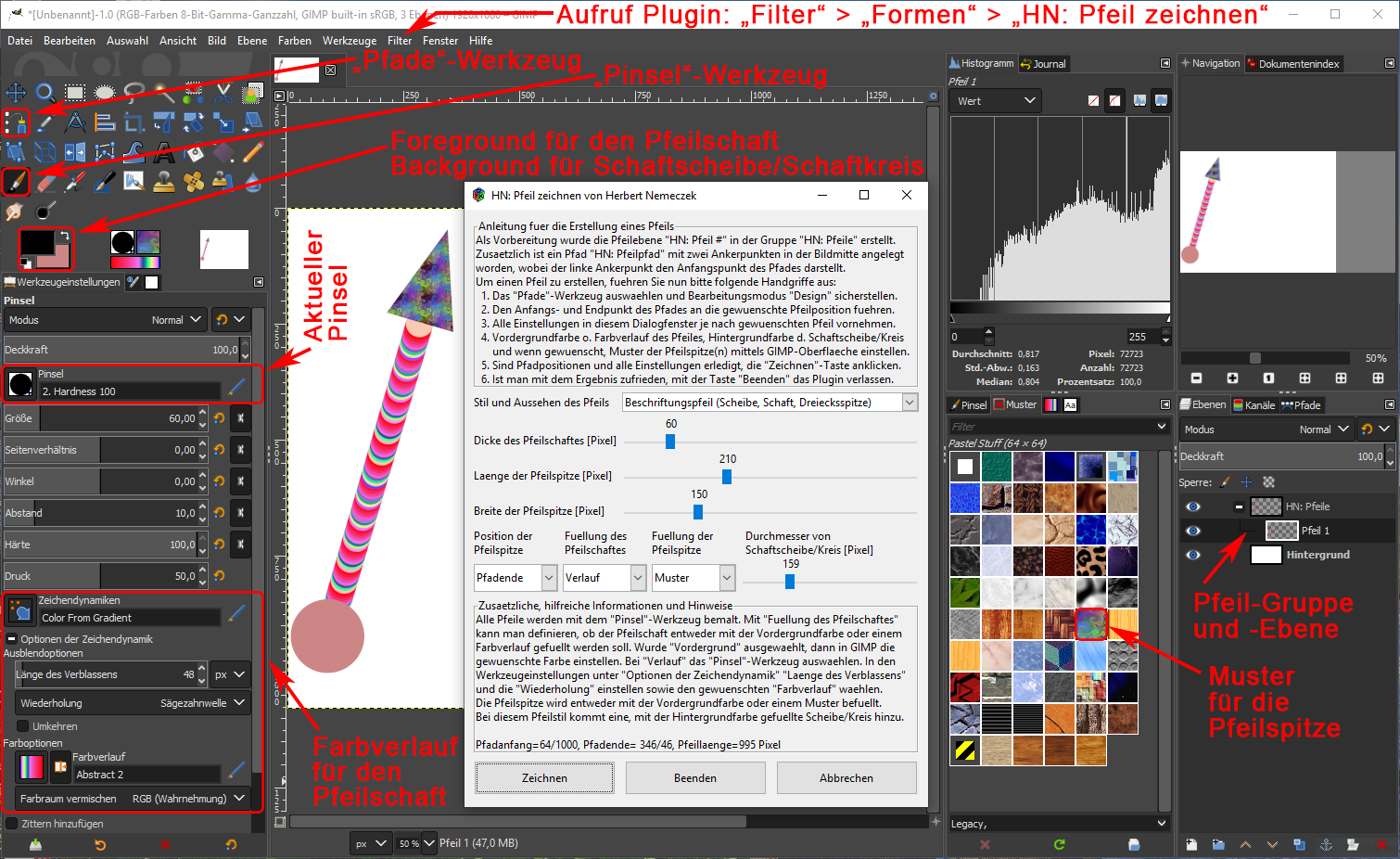
Task: Open histogram Wert channel dropdown
Action: tap(996, 101)
